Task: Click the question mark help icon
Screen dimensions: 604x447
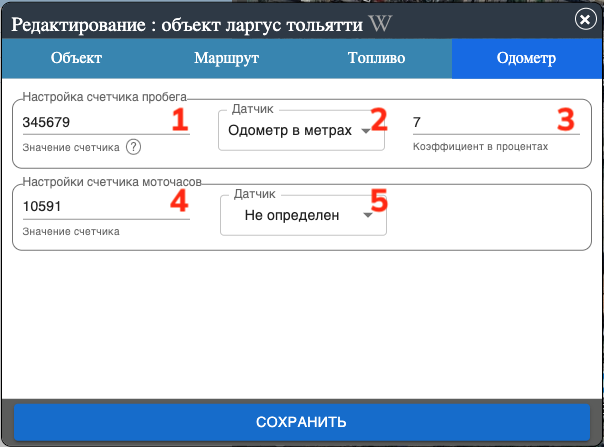Action: pyautogui.click(x=133, y=147)
